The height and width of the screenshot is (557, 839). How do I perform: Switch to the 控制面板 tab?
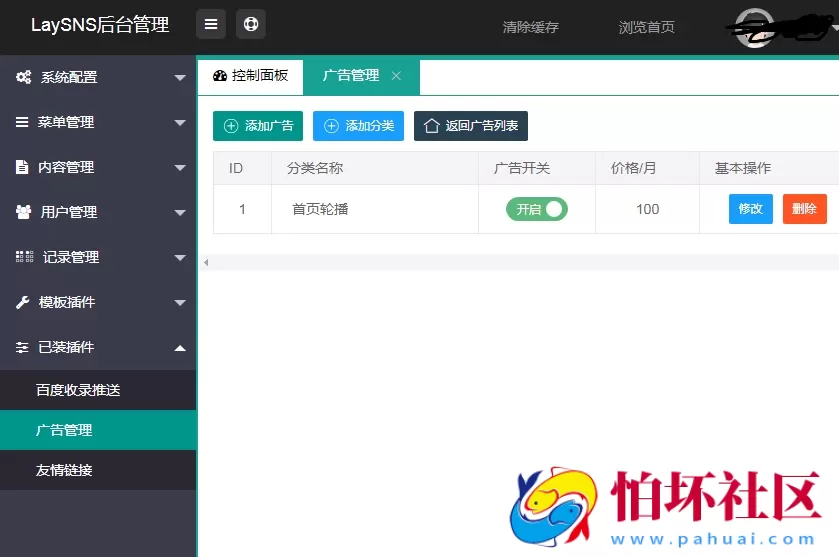click(251, 76)
